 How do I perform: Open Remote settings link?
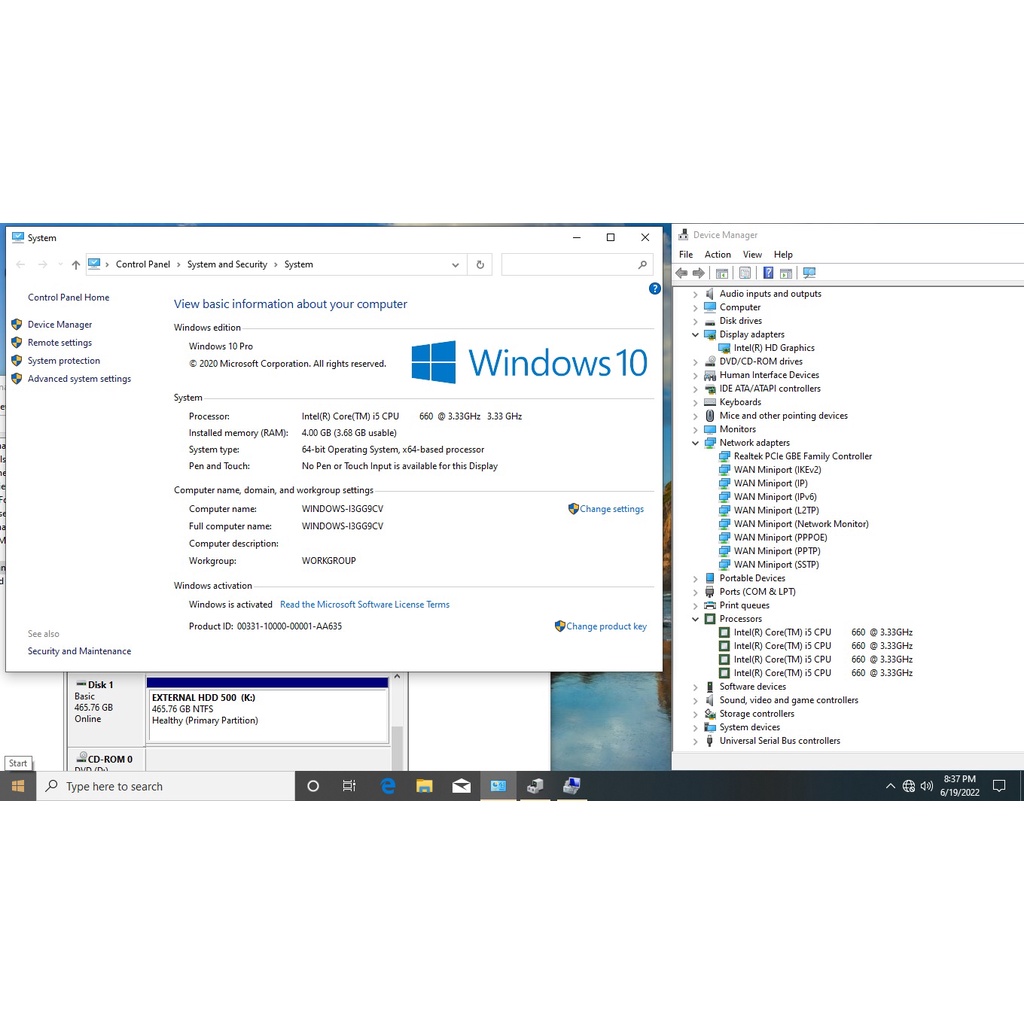coord(59,343)
